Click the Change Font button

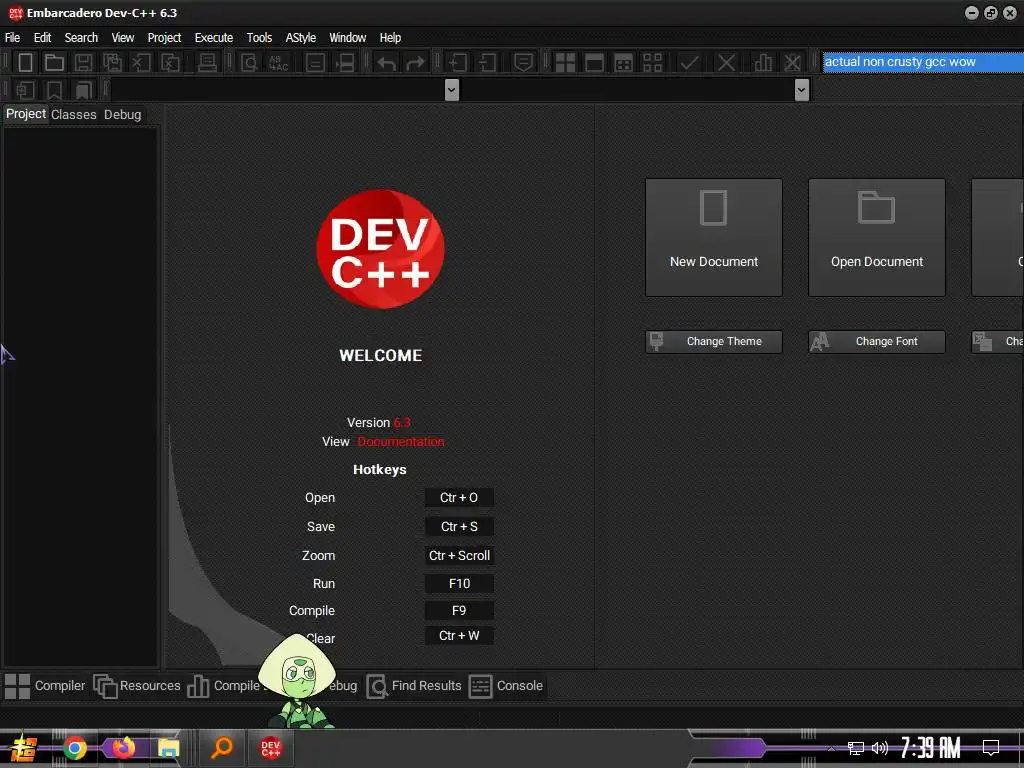(876, 342)
